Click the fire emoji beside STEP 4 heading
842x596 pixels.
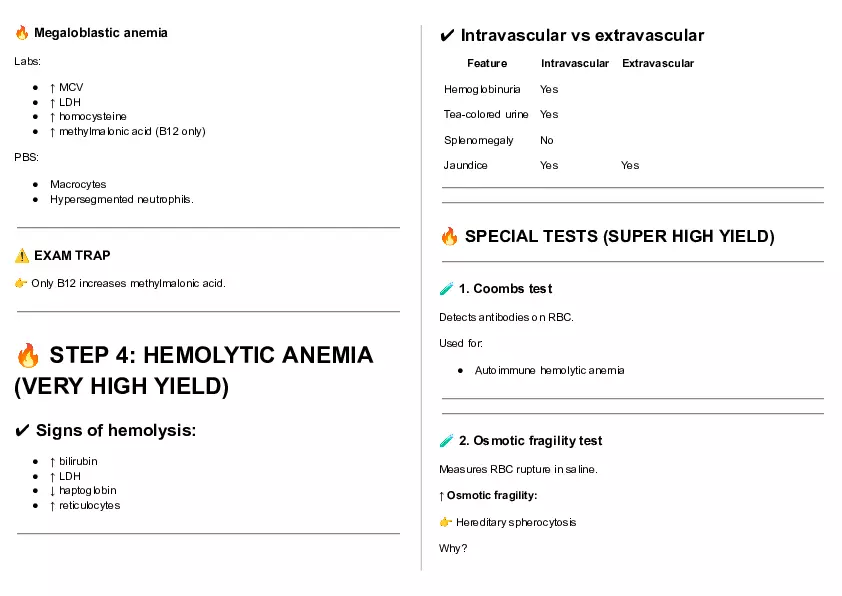tap(28, 356)
